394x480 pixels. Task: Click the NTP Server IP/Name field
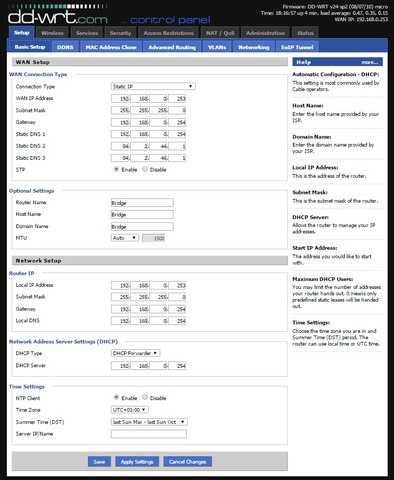coord(149,434)
